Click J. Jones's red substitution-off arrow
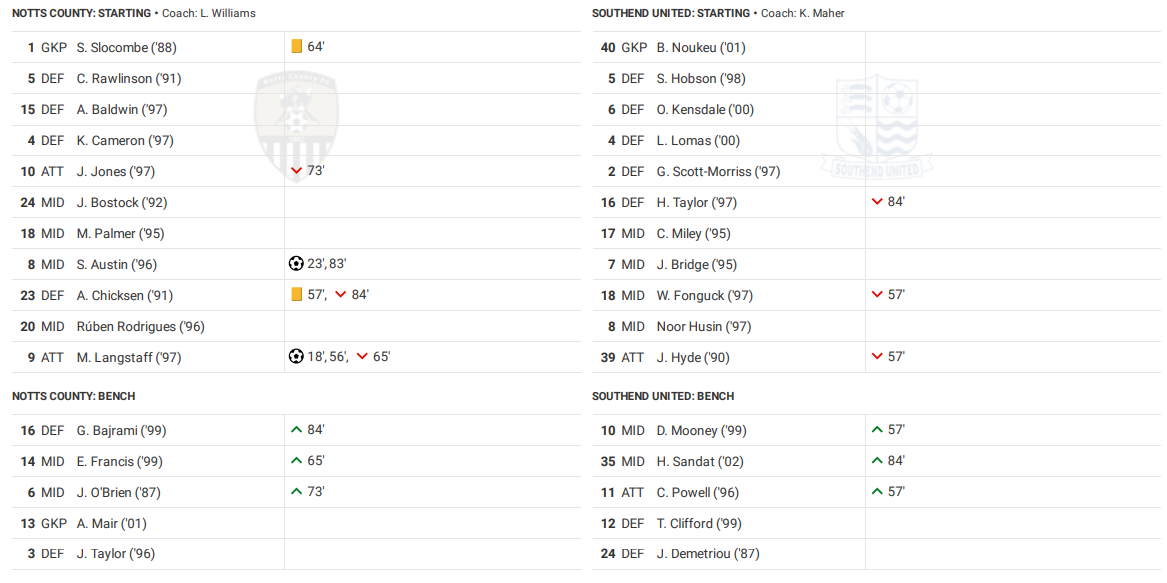Viewport: 1167px width, 583px height. (296, 171)
